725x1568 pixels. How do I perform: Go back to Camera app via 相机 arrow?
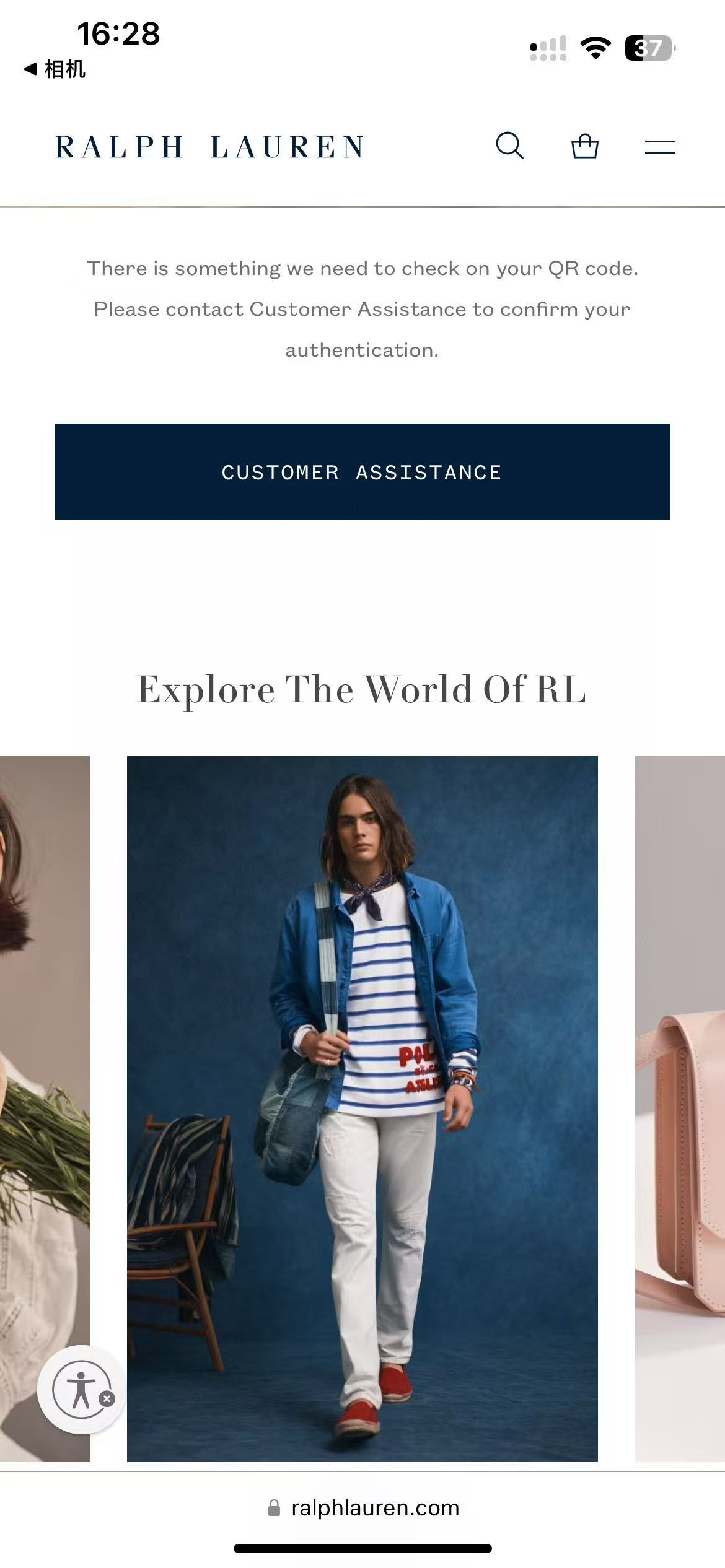coord(55,69)
